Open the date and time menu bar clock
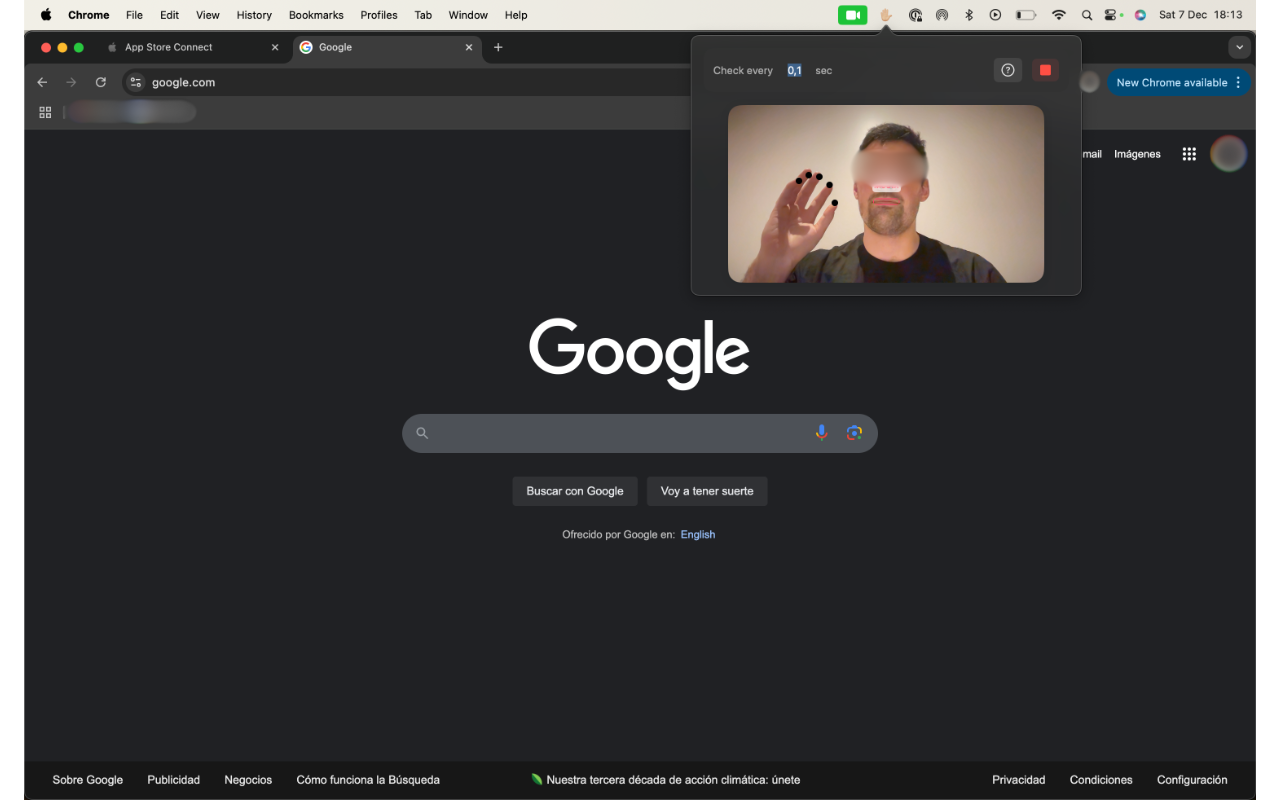Screen dimensions: 1280x800 [1200, 15]
